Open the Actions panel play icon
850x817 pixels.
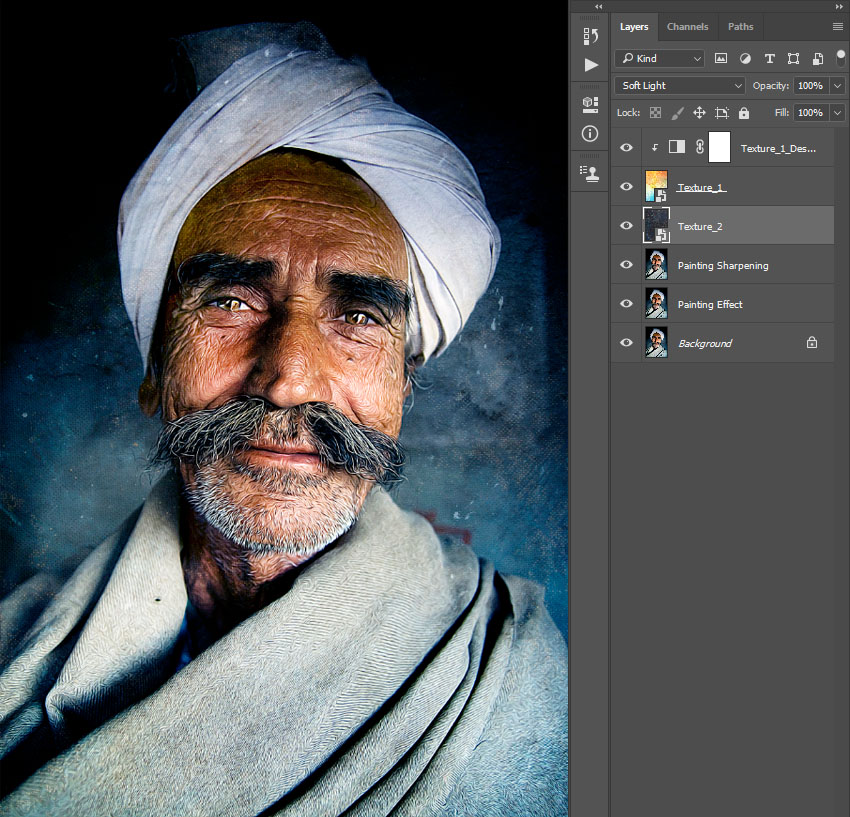click(x=590, y=65)
